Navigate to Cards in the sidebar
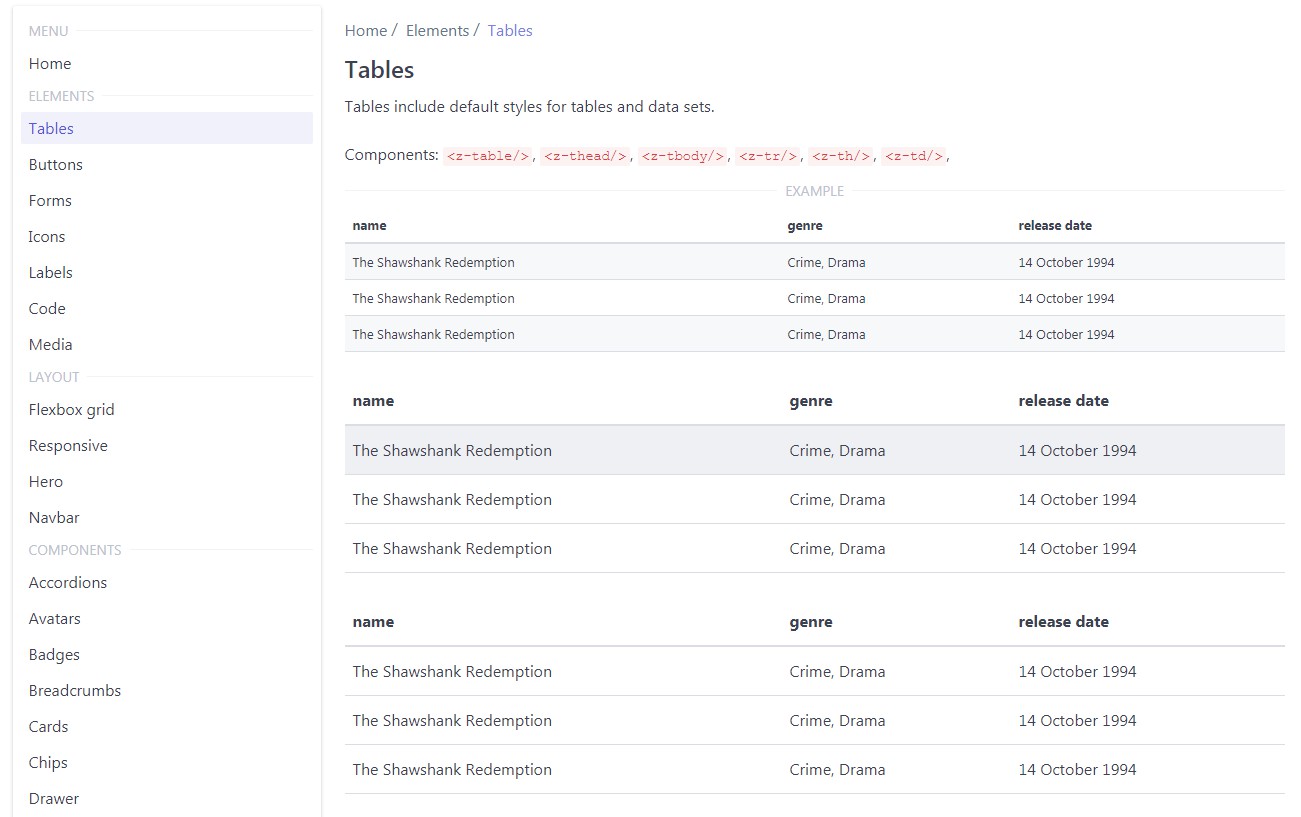 (166, 726)
